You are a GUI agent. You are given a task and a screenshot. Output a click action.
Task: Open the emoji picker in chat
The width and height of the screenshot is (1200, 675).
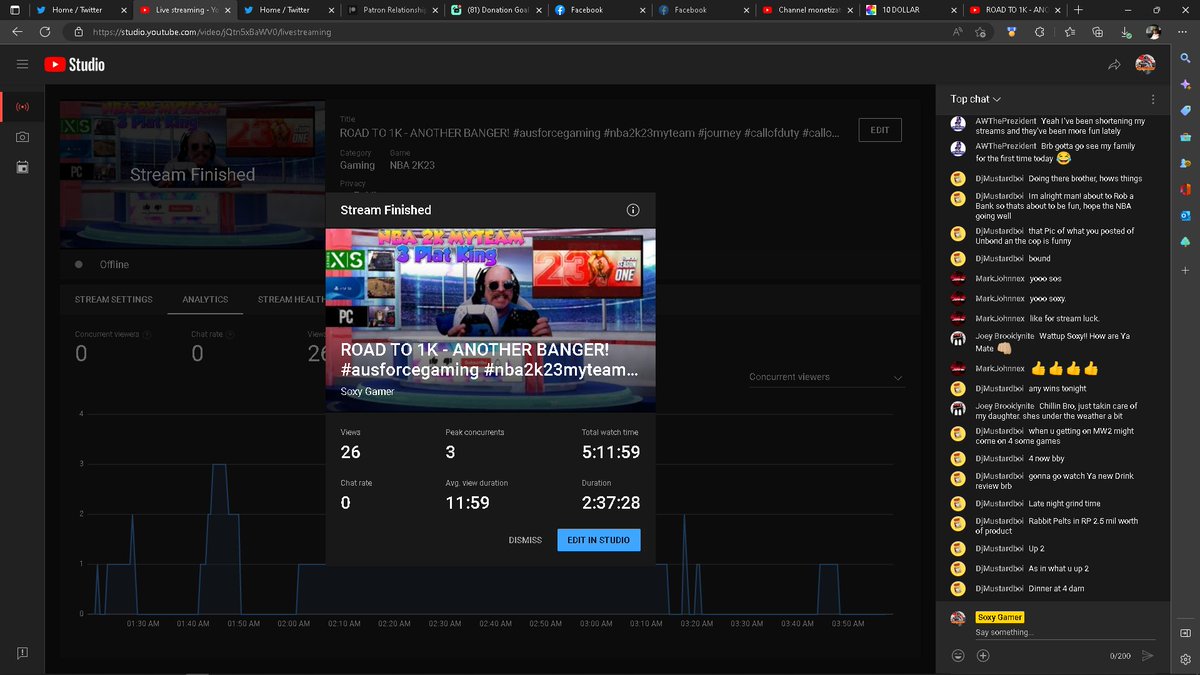click(958, 655)
